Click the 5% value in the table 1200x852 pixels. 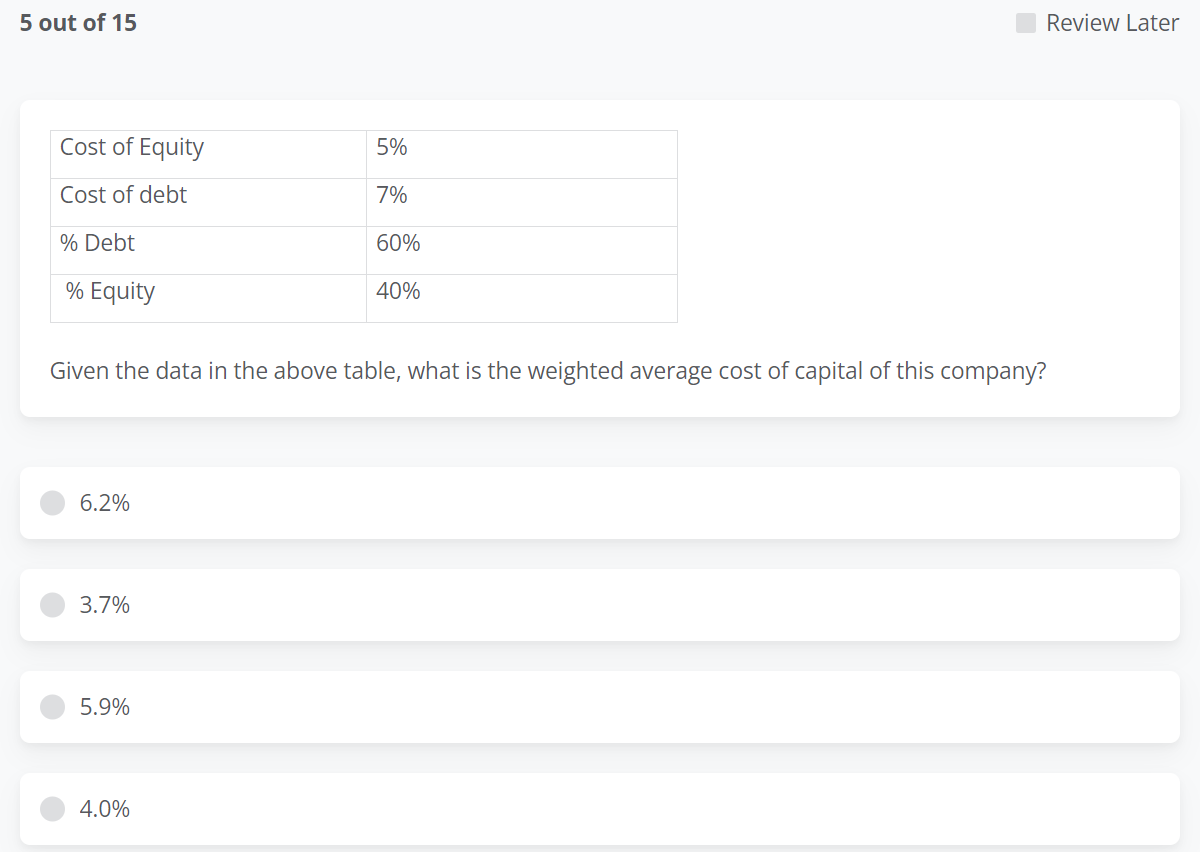[391, 147]
